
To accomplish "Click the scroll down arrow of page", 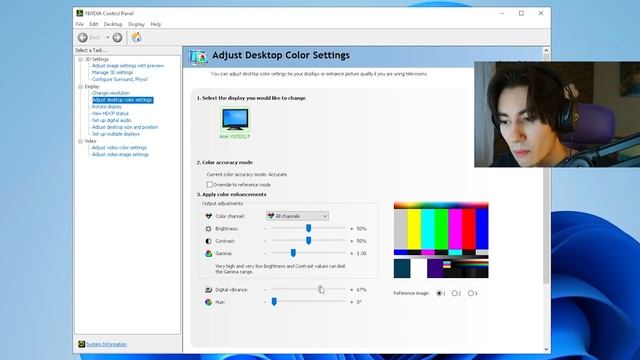I will (x=547, y=349).
